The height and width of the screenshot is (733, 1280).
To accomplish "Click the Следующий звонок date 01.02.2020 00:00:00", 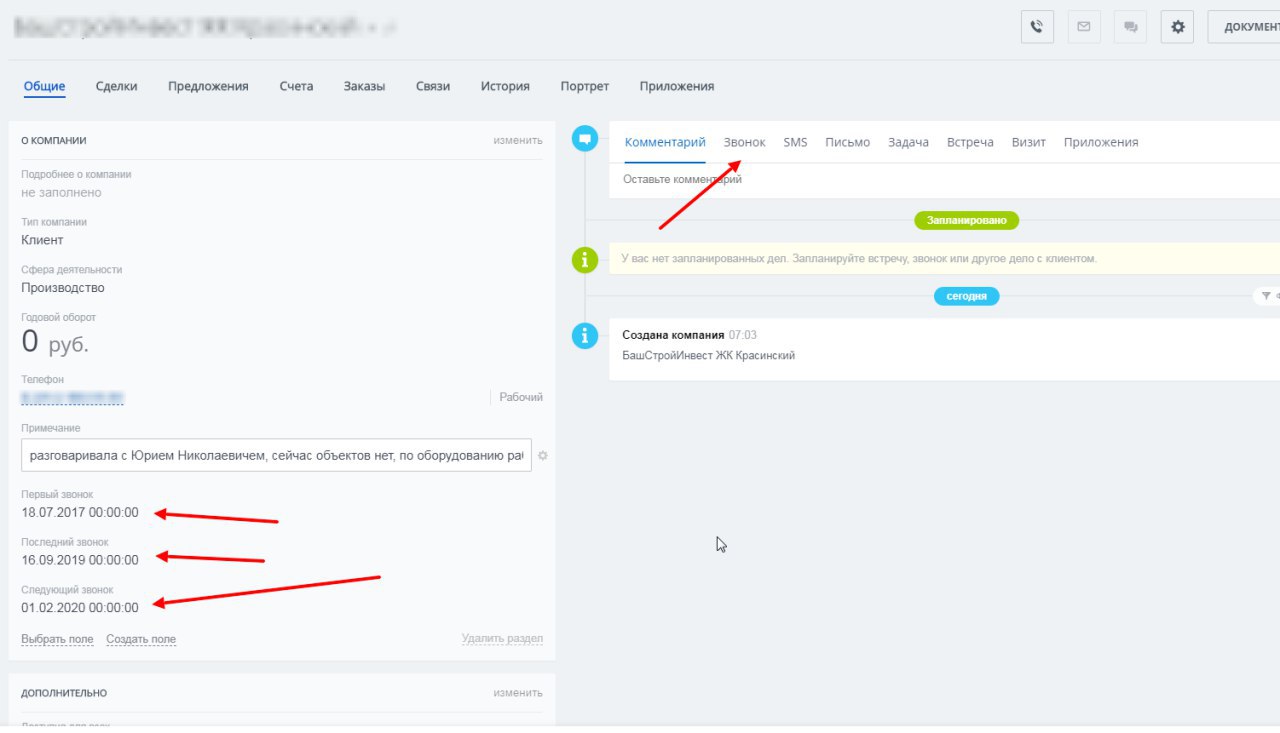I will click(80, 607).
